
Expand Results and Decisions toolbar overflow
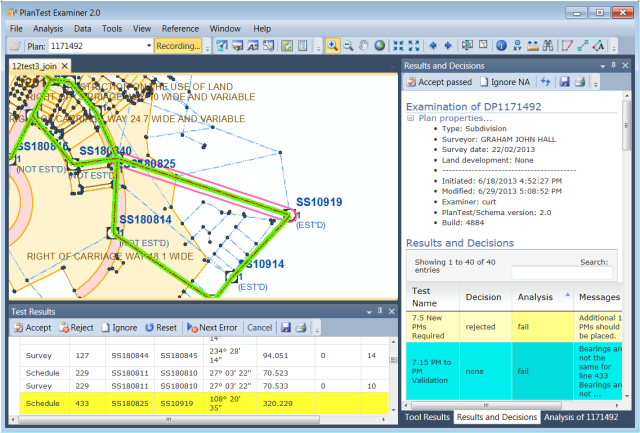[x=596, y=84]
